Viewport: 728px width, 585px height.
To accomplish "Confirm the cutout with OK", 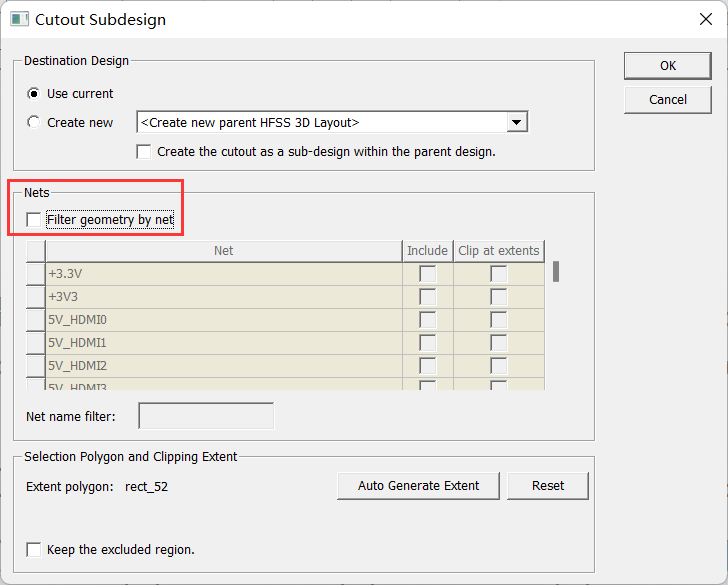I will tap(668, 65).
